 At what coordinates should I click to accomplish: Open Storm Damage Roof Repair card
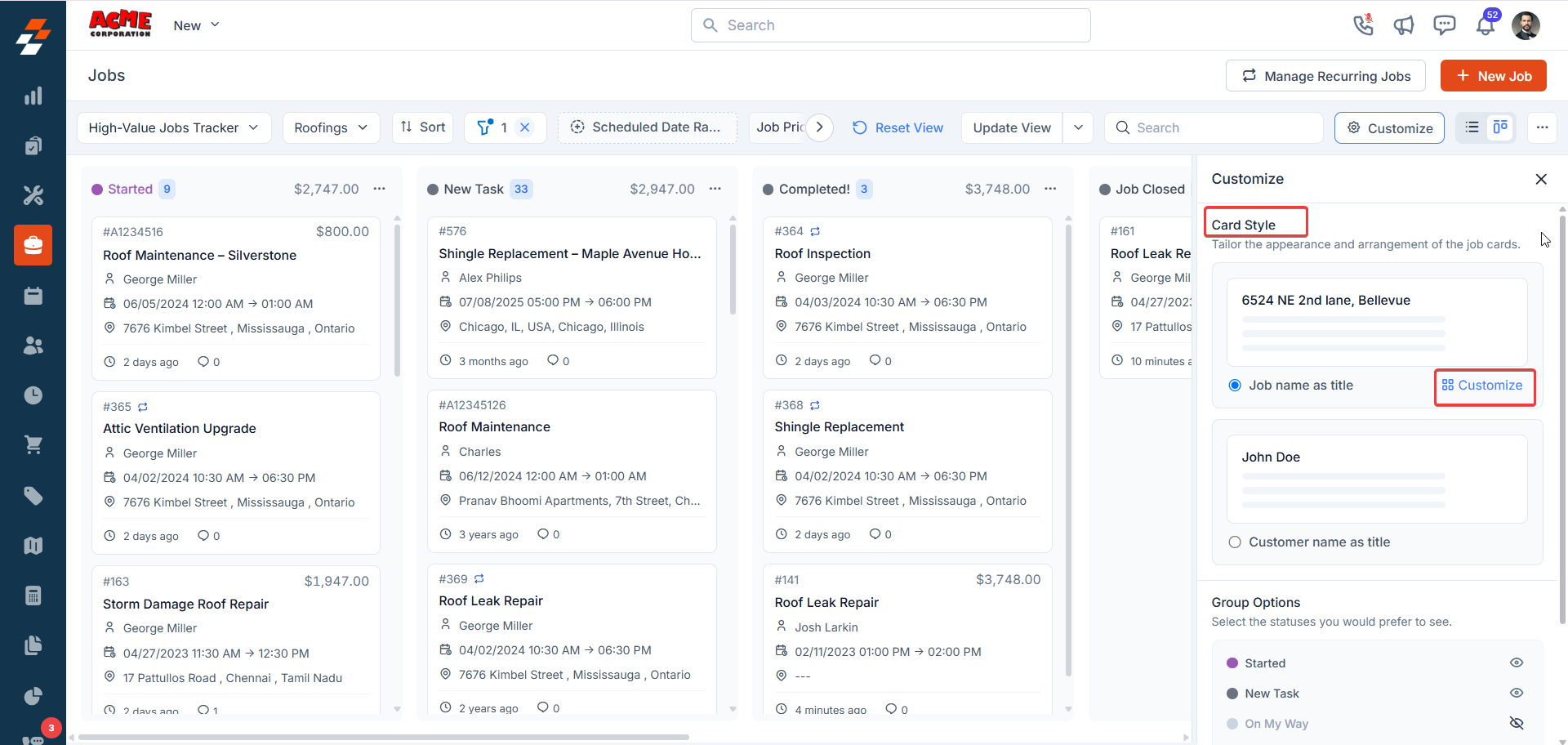pyautogui.click(x=236, y=641)
